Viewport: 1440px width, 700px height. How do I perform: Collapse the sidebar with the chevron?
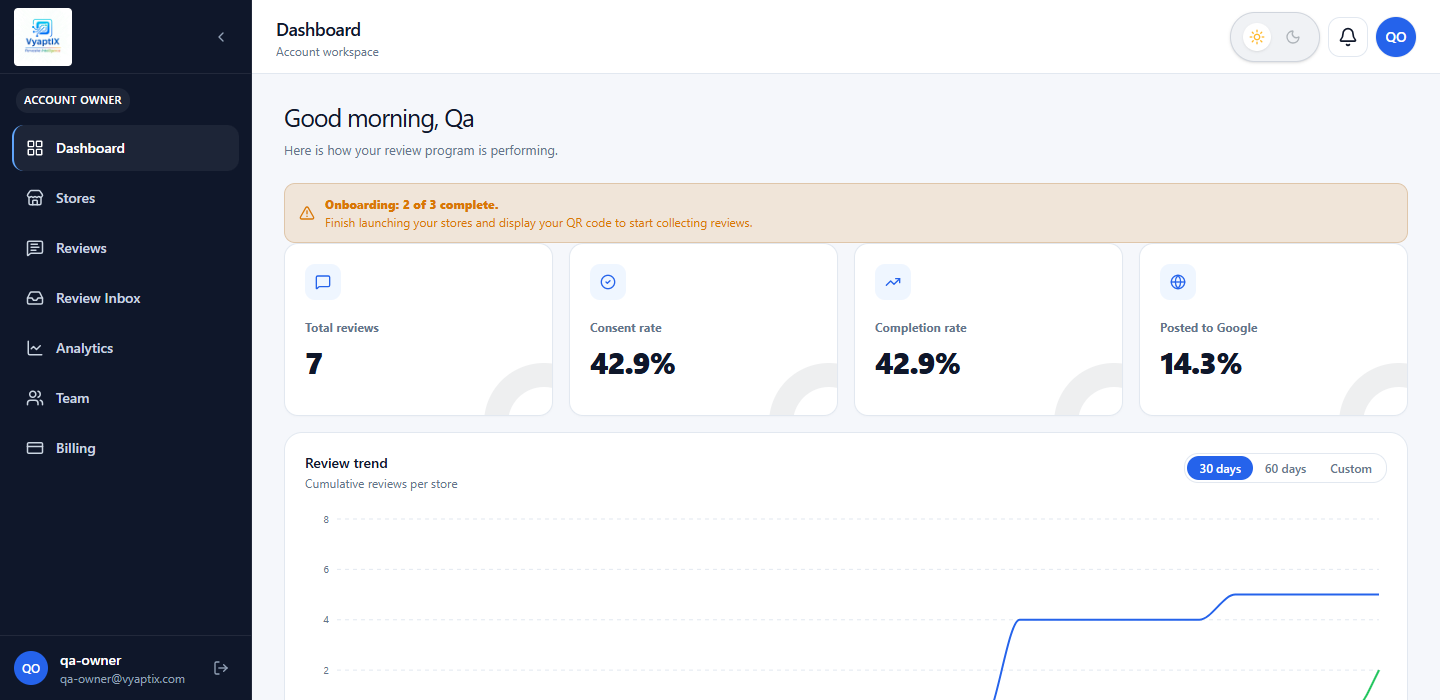[x=221, y=37]
